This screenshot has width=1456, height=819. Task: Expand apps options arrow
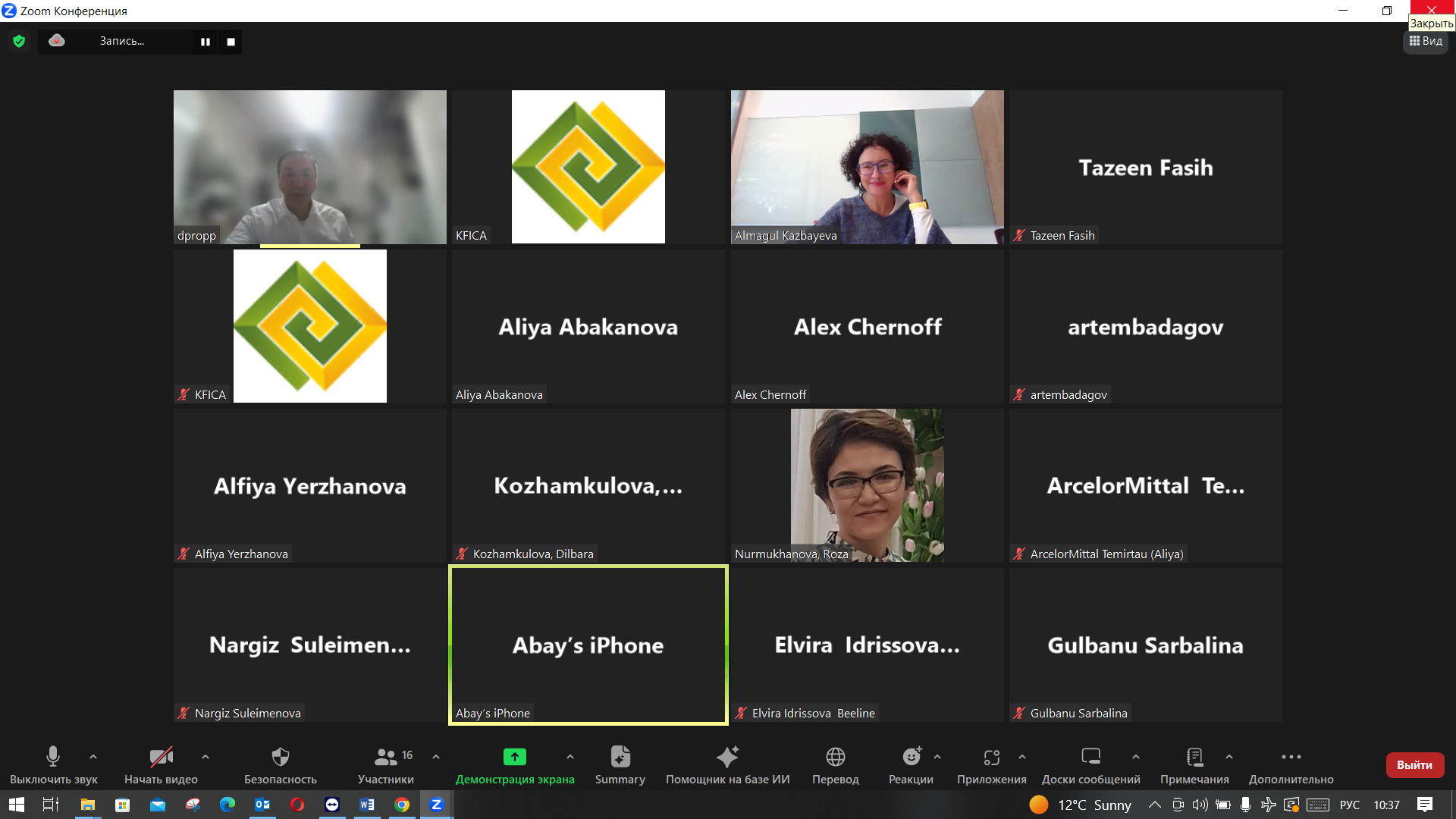[1022, 756]
